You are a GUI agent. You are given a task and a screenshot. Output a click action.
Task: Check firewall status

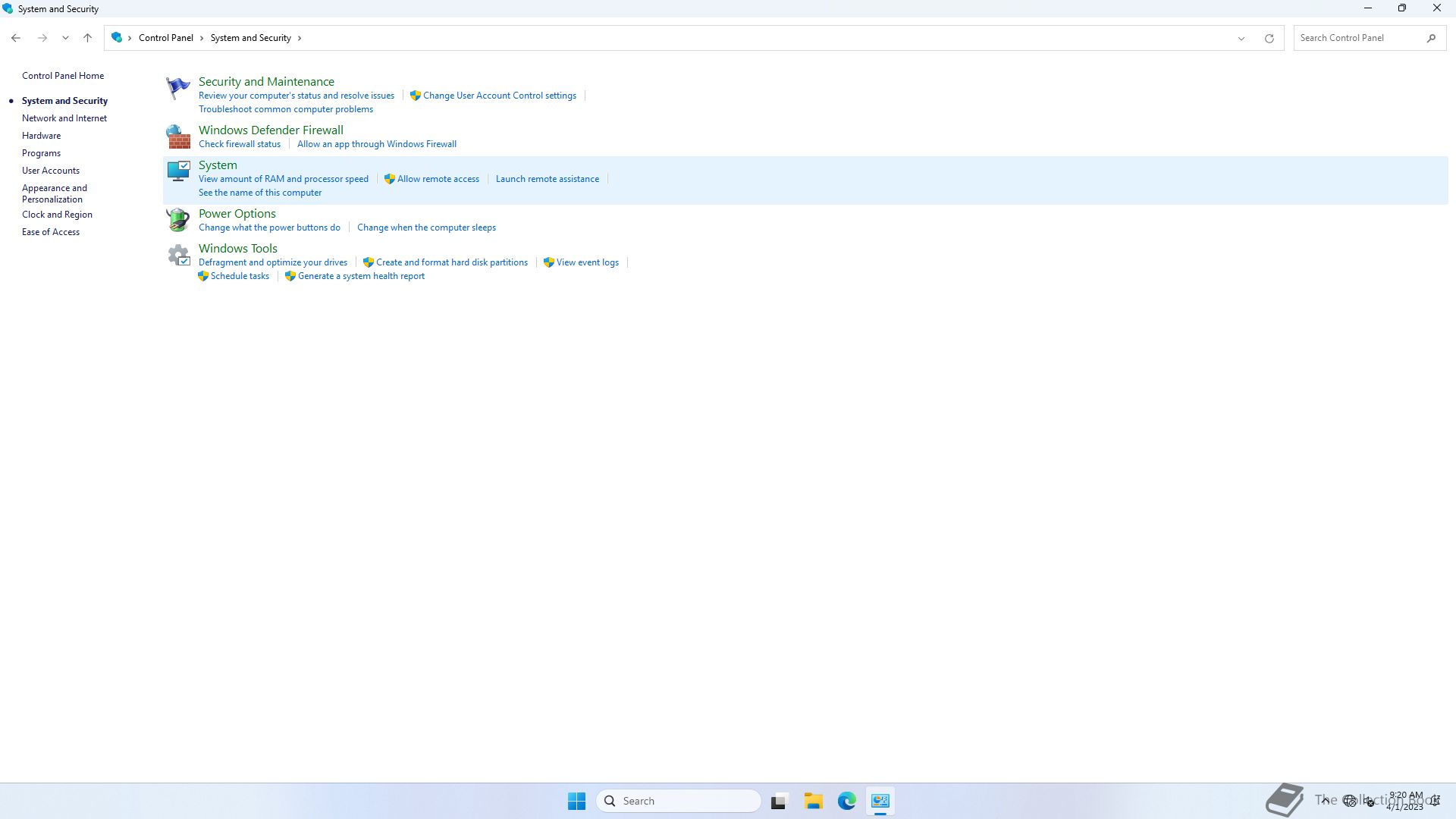pyautogui.click(x=240, y=144)
